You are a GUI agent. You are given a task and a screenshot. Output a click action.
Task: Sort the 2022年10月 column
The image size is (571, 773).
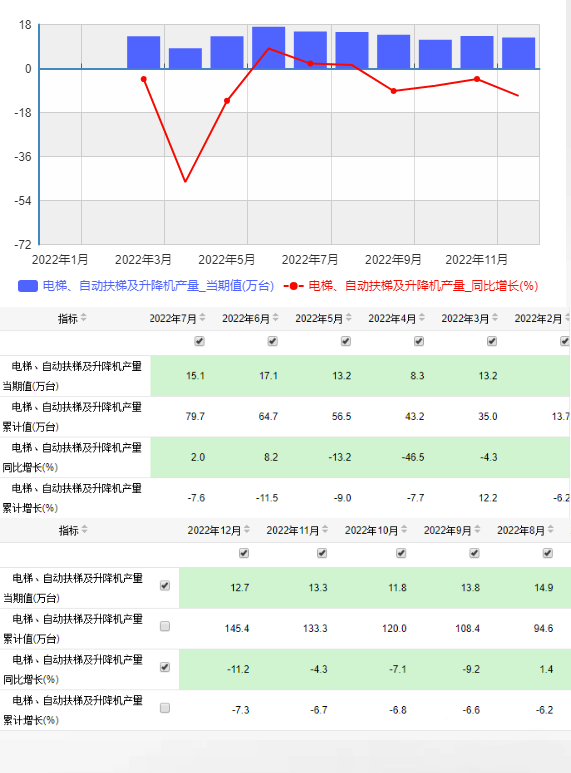click(x=404, y=529)
